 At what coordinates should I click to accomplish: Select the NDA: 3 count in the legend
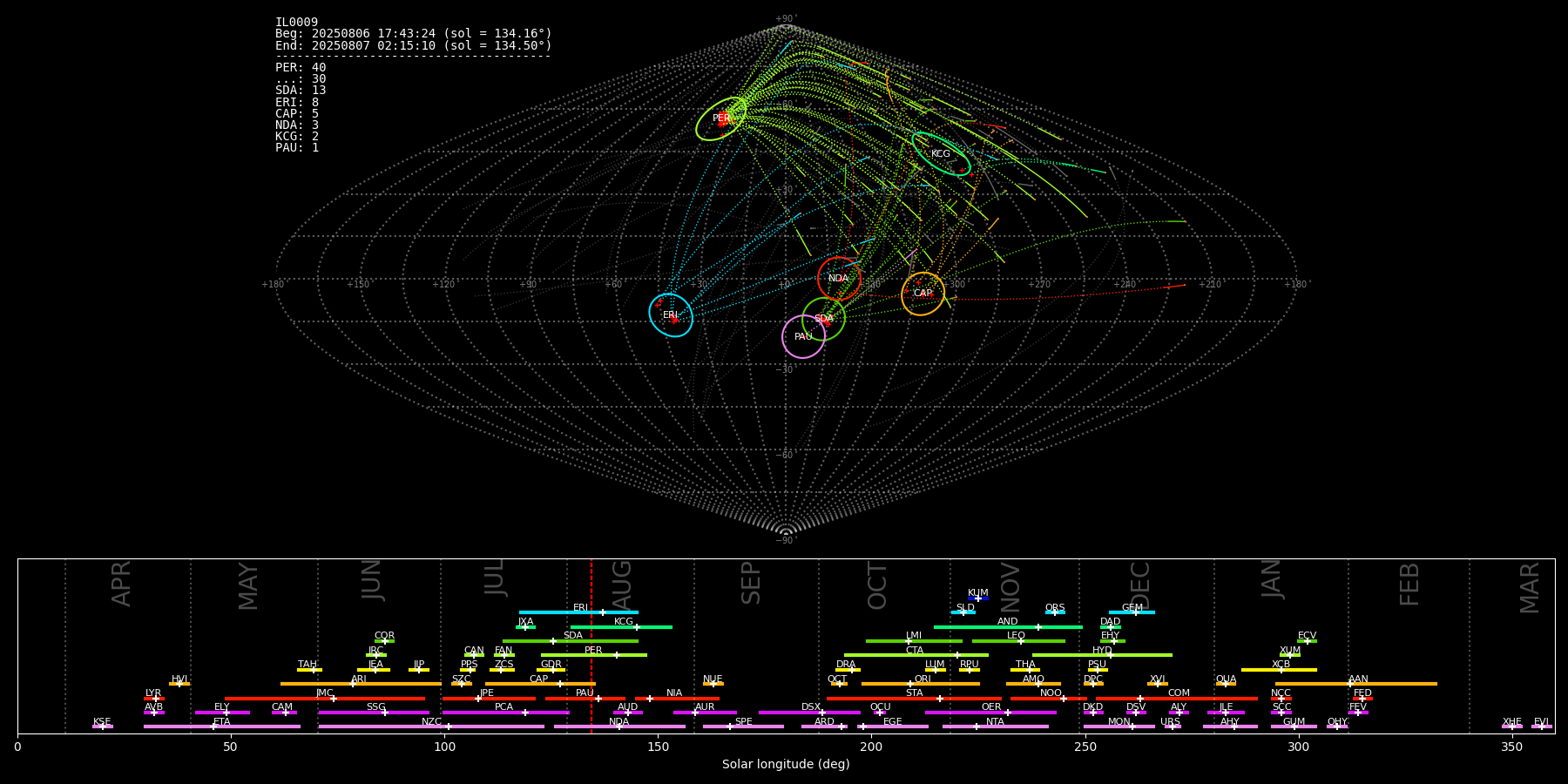[297, 125]
